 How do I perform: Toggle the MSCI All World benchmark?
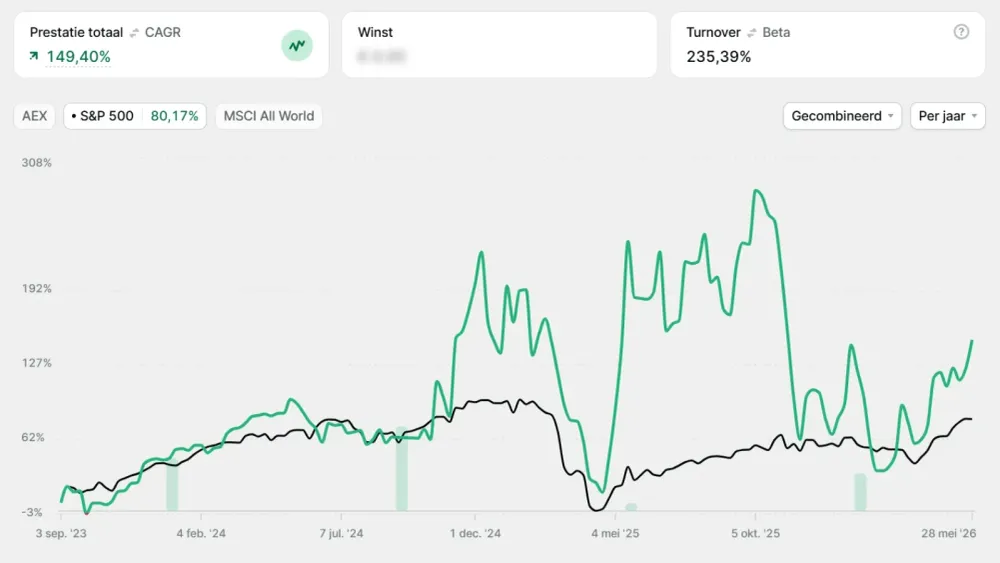(268, 116)
